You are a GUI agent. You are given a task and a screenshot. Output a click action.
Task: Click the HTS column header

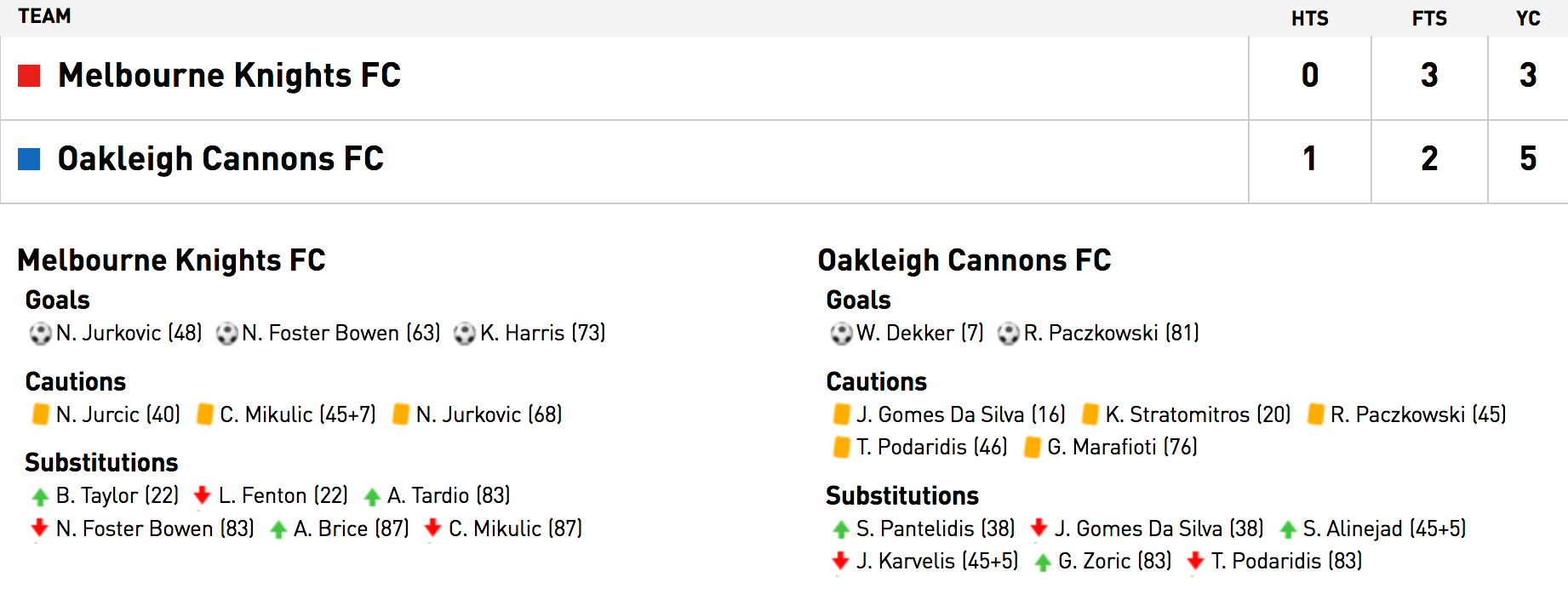click(x=1309, y=19)
